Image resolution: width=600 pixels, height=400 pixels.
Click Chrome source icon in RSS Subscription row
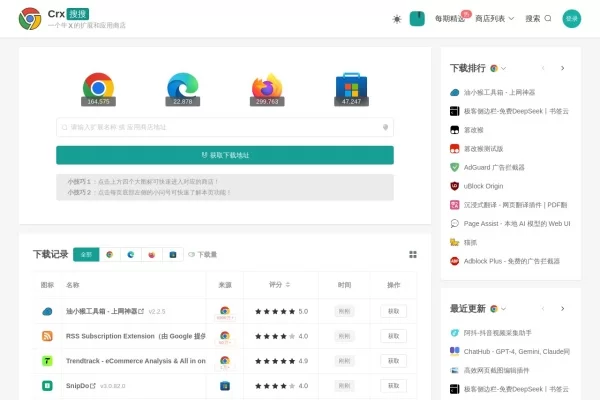point(225,335)
